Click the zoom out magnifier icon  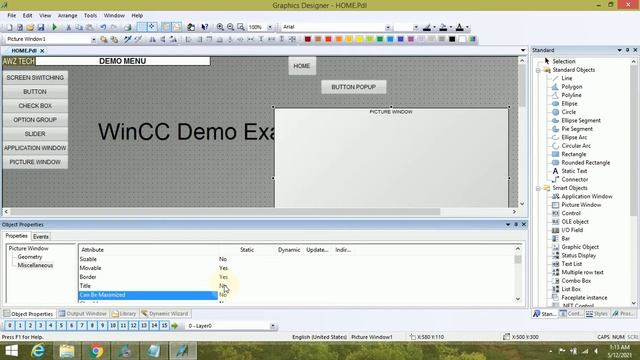231,27
